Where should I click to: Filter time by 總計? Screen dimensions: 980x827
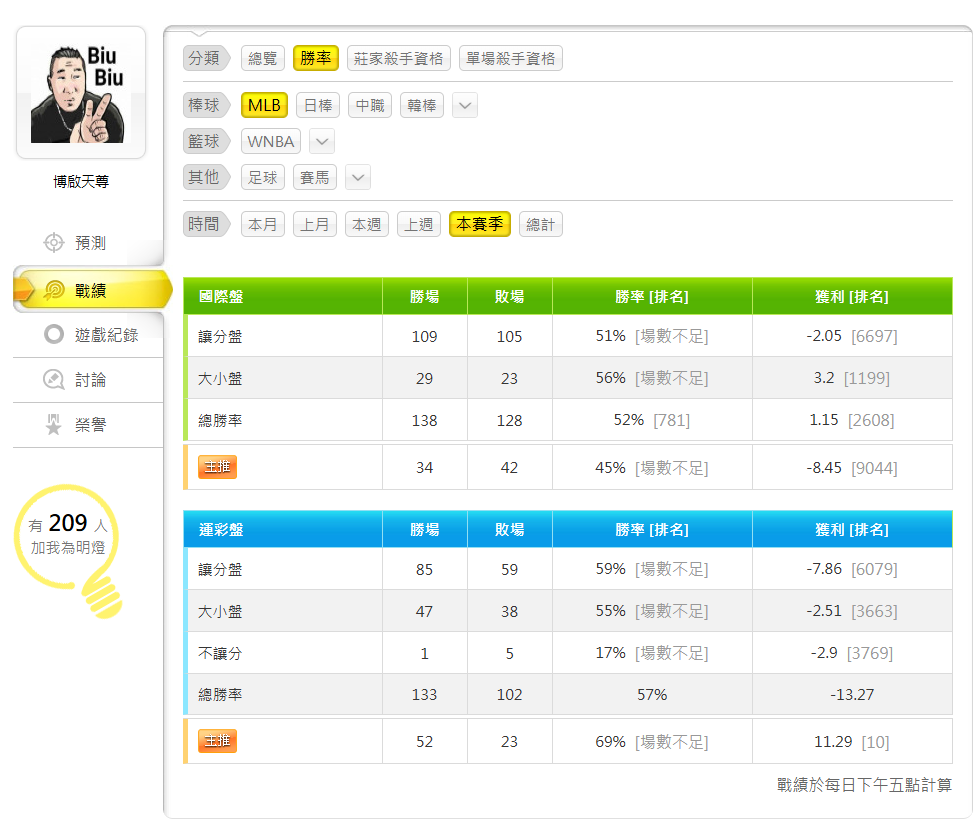[x=541, y=224]
